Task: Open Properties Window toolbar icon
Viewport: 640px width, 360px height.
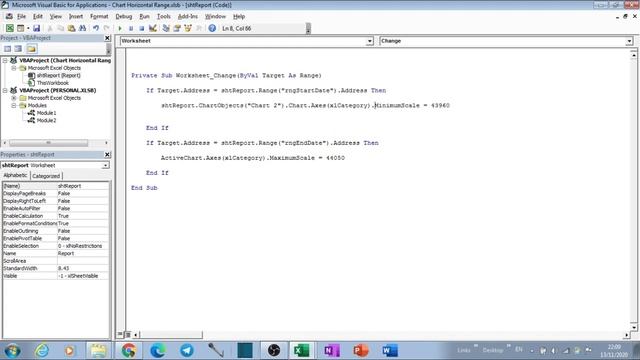Action: coord(177,28)
